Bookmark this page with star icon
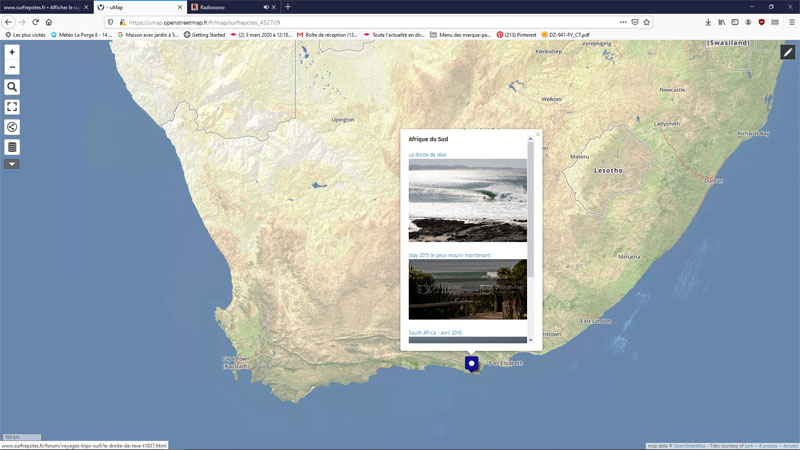The width and height of the screenshot is (800, 450). coord(647,21)
